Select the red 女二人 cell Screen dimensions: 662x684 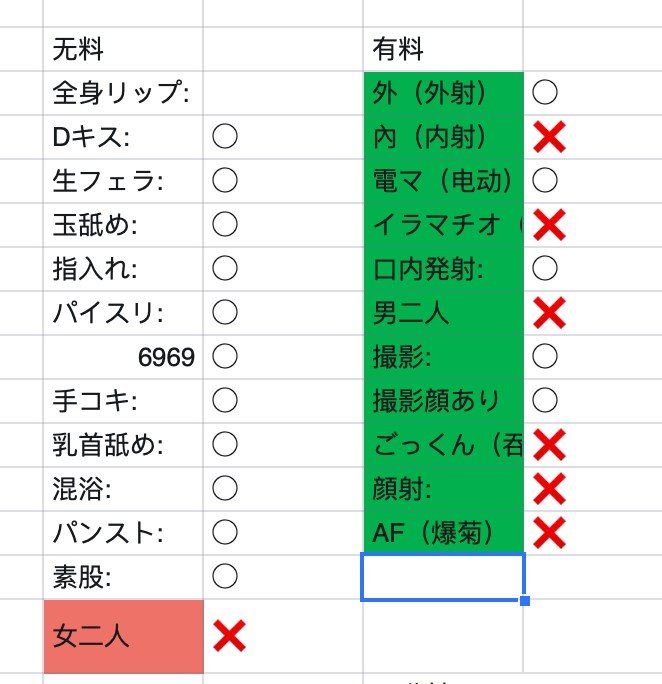[124, 636]
